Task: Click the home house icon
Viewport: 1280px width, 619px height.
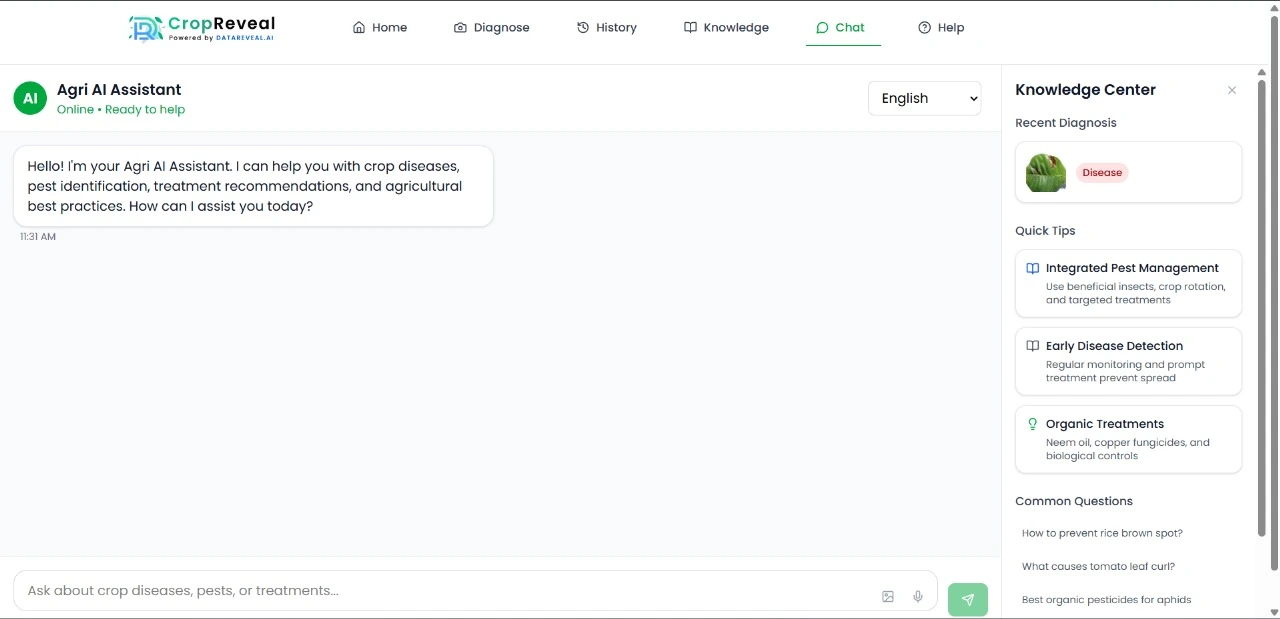Action: coord(358,27)
